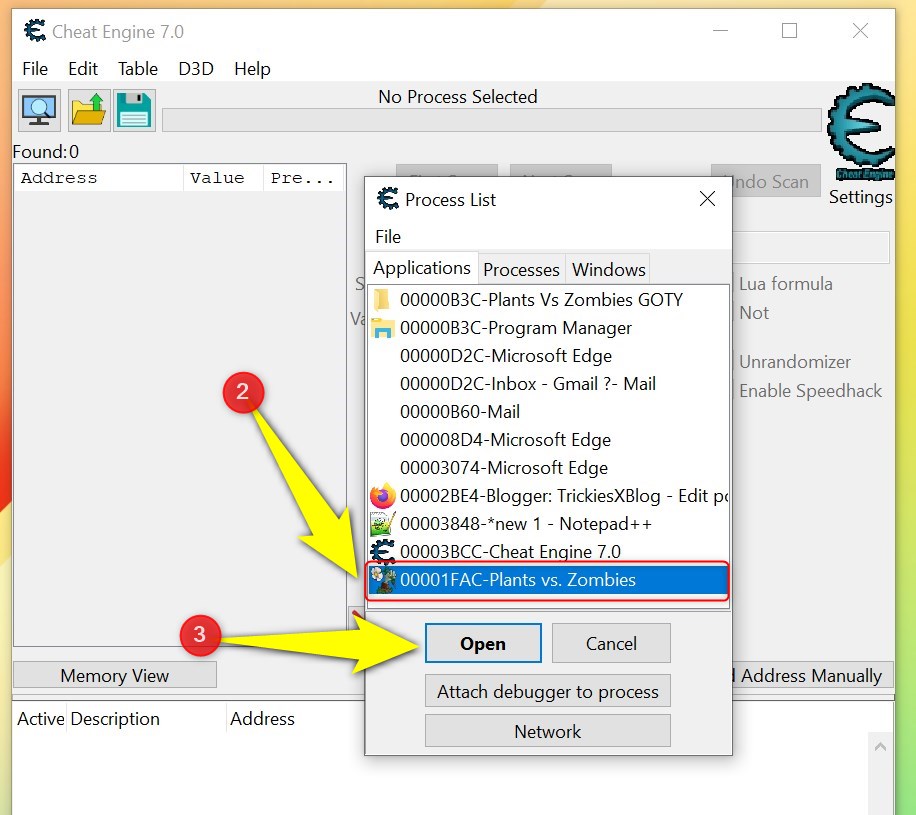
Task: Toggle the Enable Speedhack option
Action: click(809, 391)
